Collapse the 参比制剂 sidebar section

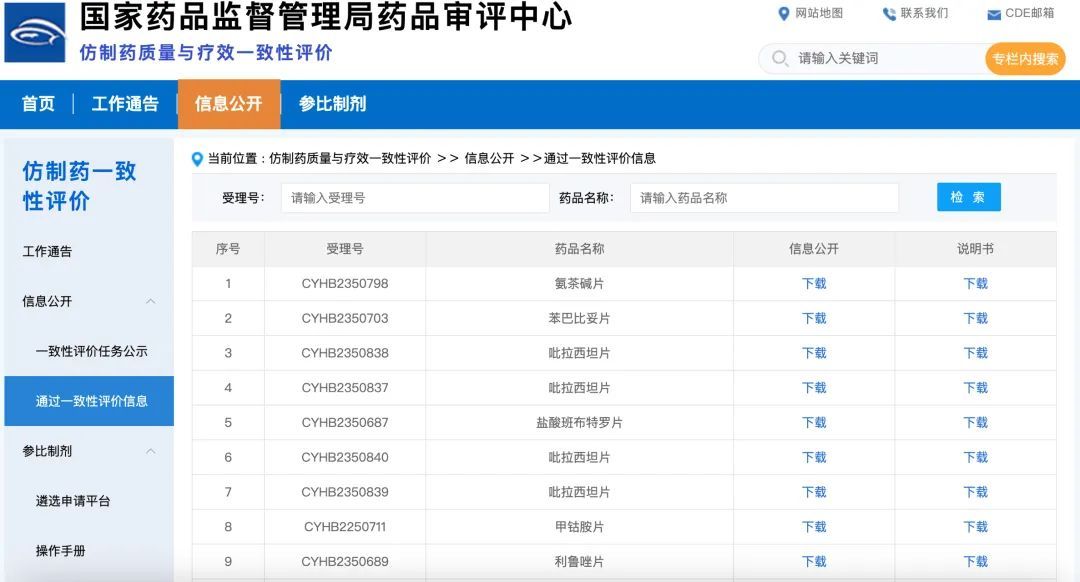[x=151, y=451]
